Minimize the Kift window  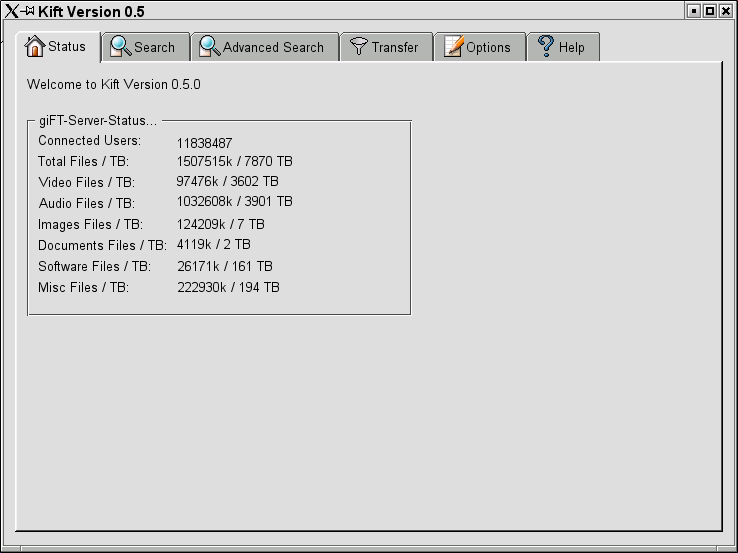point(693,11)
